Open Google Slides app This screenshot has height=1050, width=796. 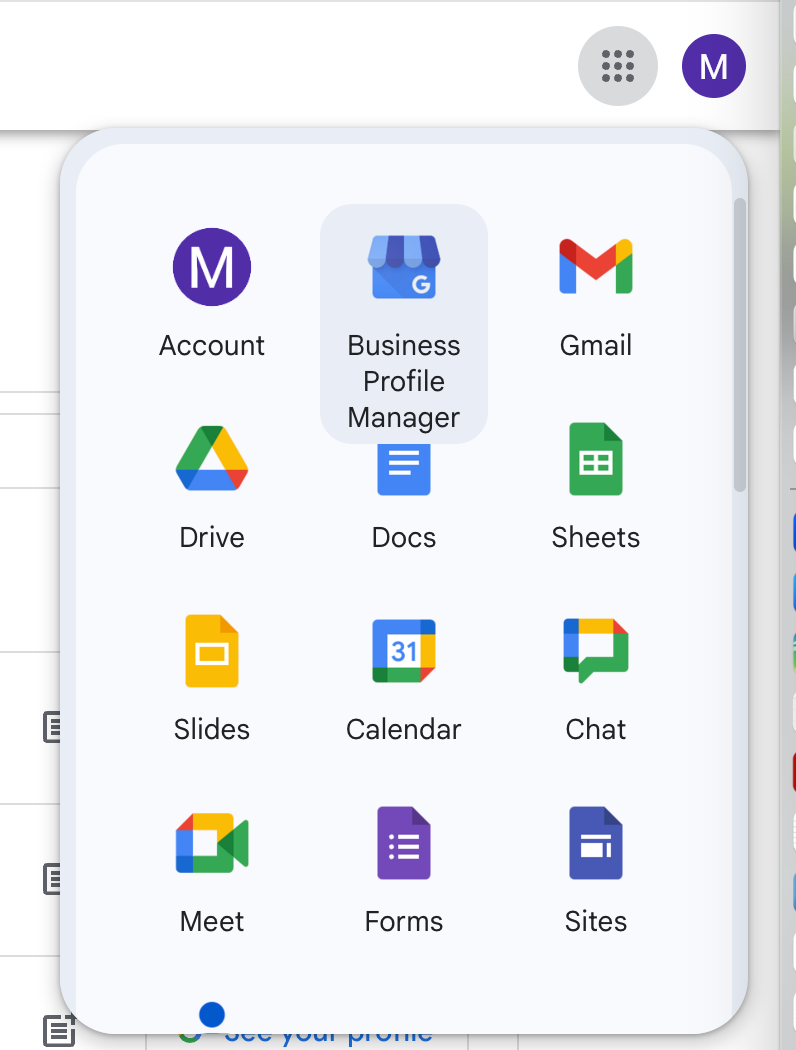click(x=212, y=679)
